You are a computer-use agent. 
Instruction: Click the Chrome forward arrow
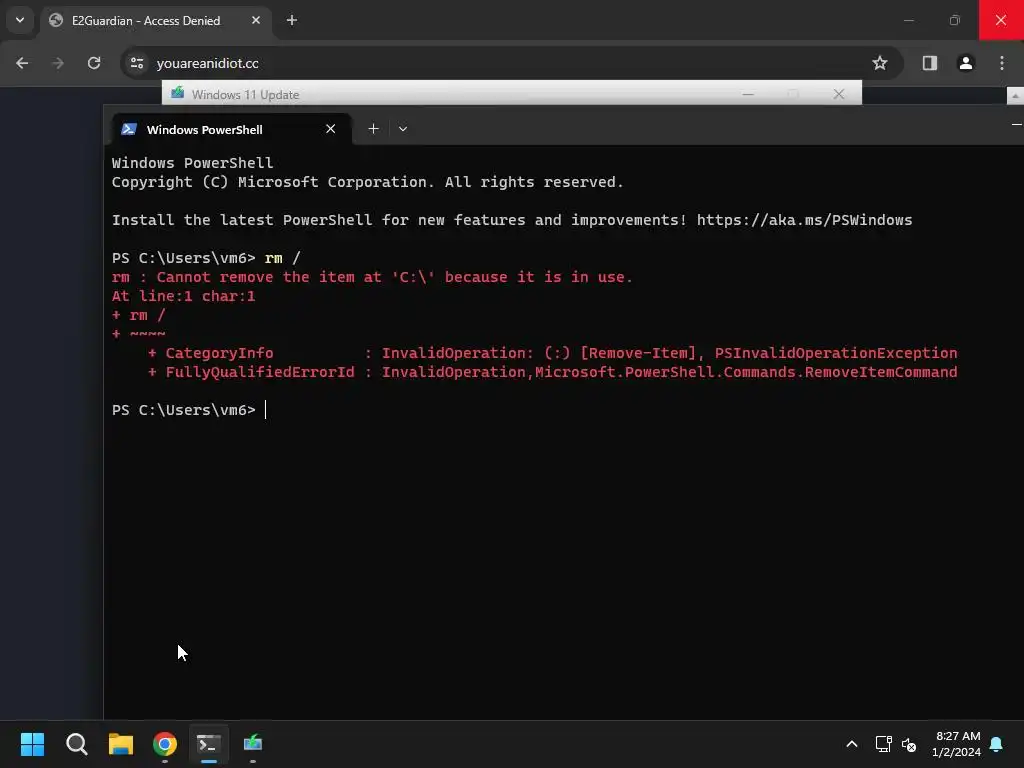click(x=58, y=63)
